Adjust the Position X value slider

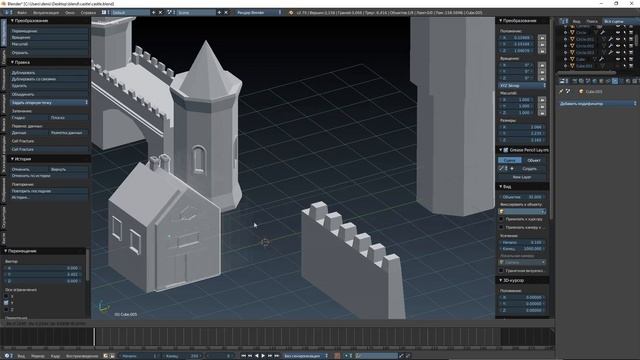pyautogui.click(x=517, y=38)
